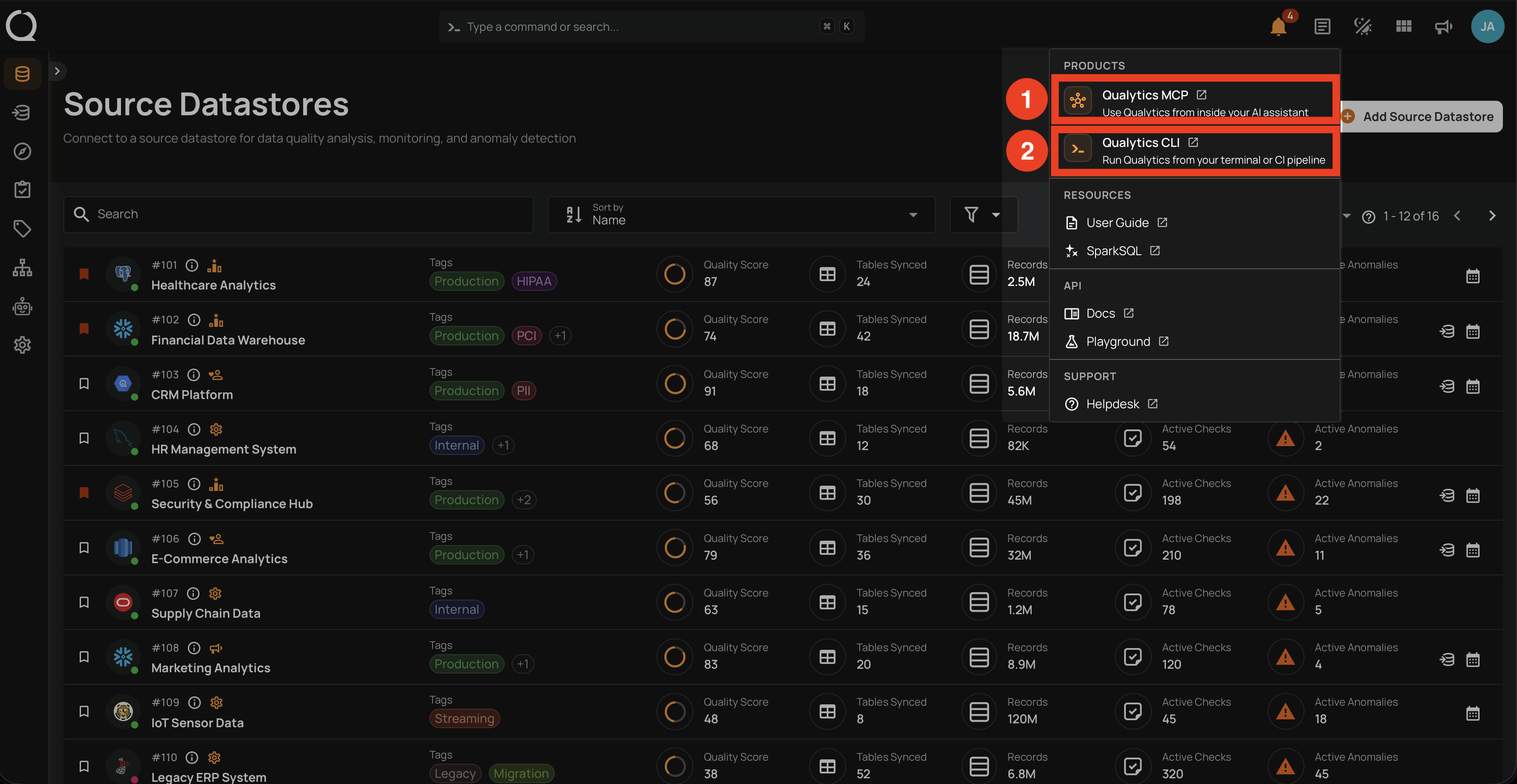Open the SparkSQL resource

1112,251
